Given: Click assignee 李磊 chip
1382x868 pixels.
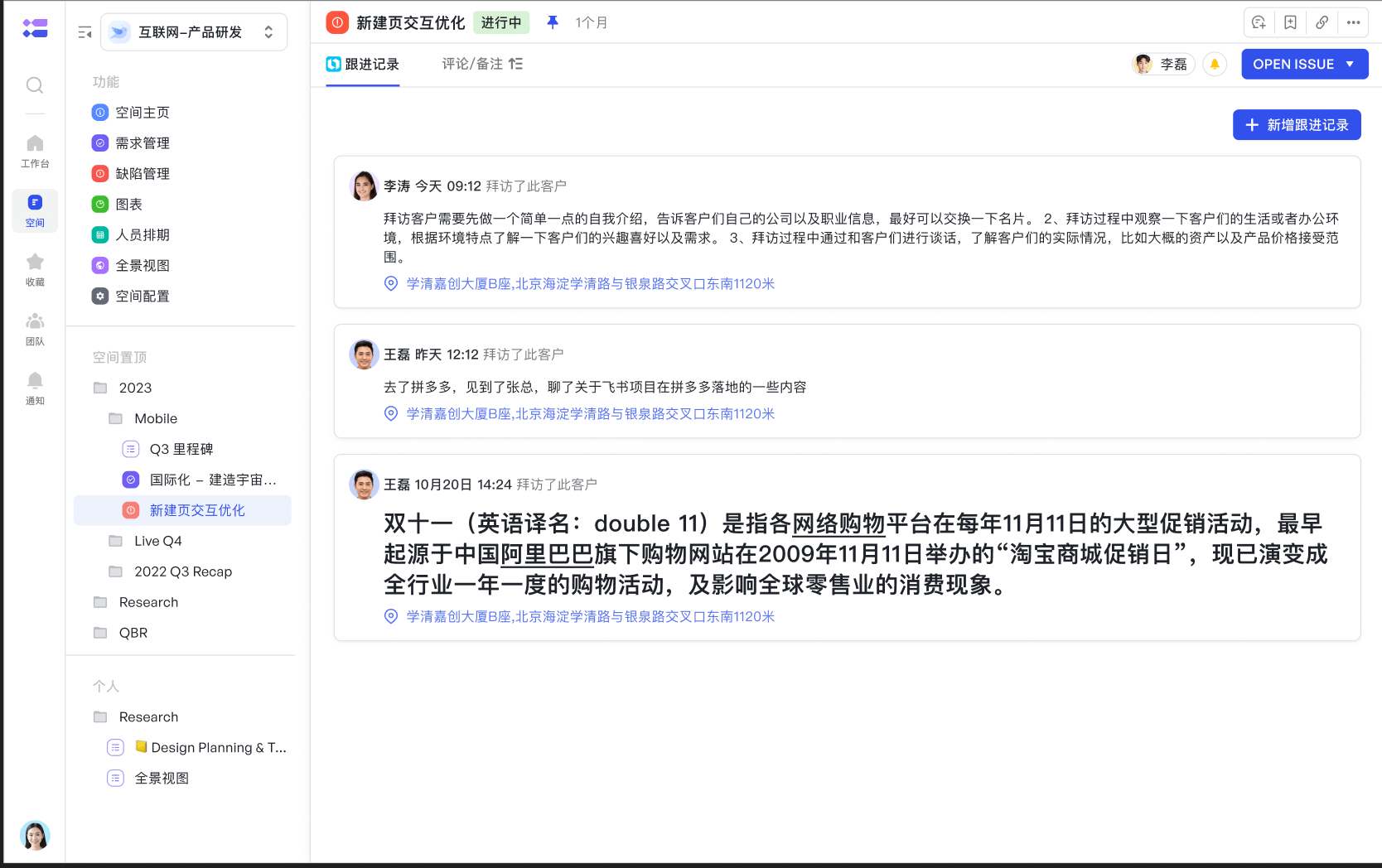Looking at the screenshot, I should (1162, 64).
